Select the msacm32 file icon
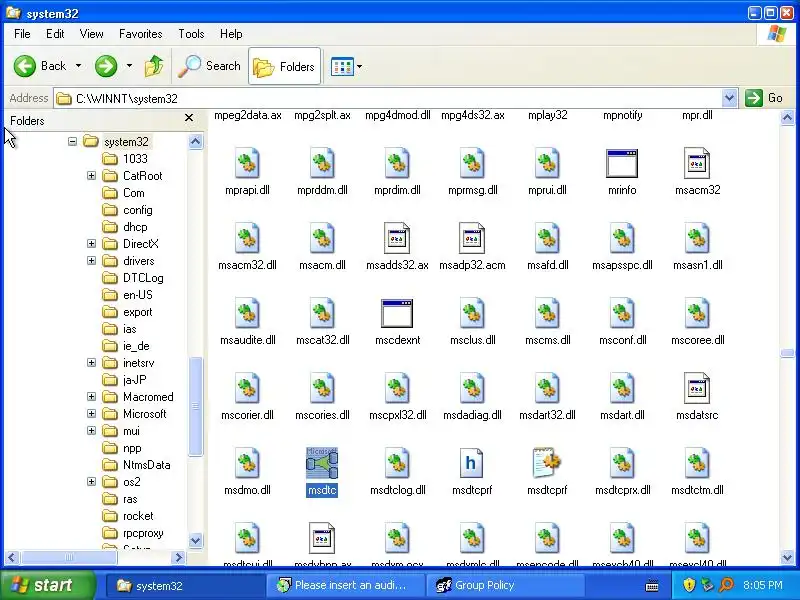This screenshot has width=800, height=600. click(697, 163)
